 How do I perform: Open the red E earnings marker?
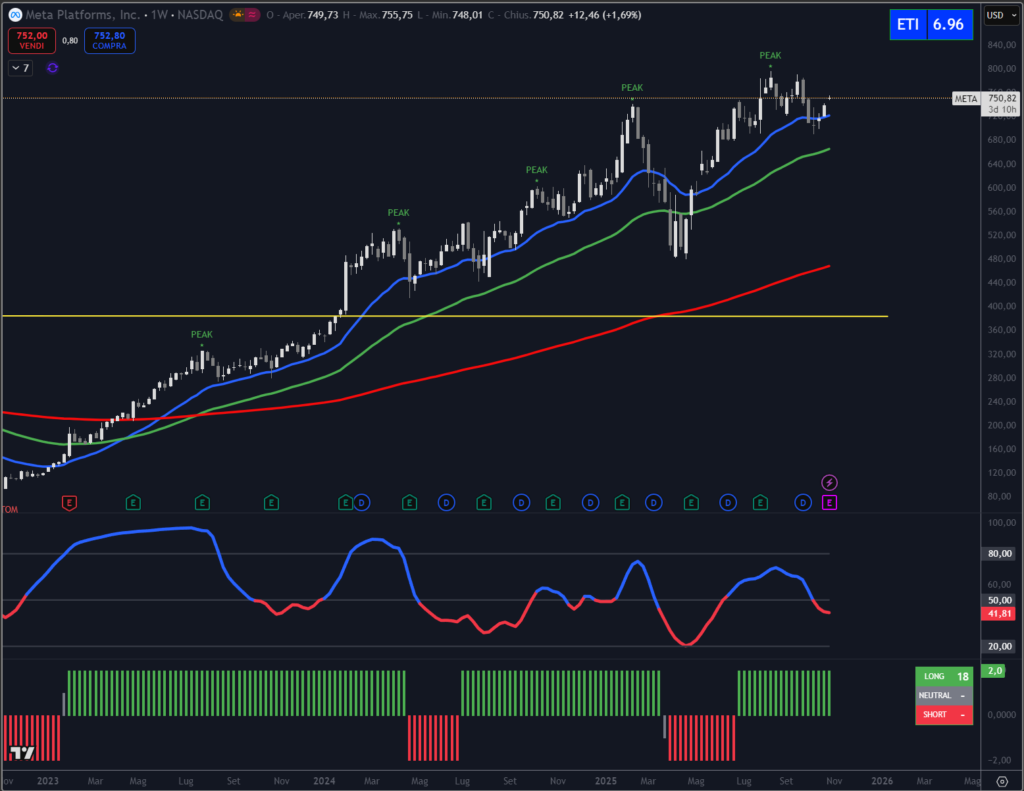click(69, 502)
